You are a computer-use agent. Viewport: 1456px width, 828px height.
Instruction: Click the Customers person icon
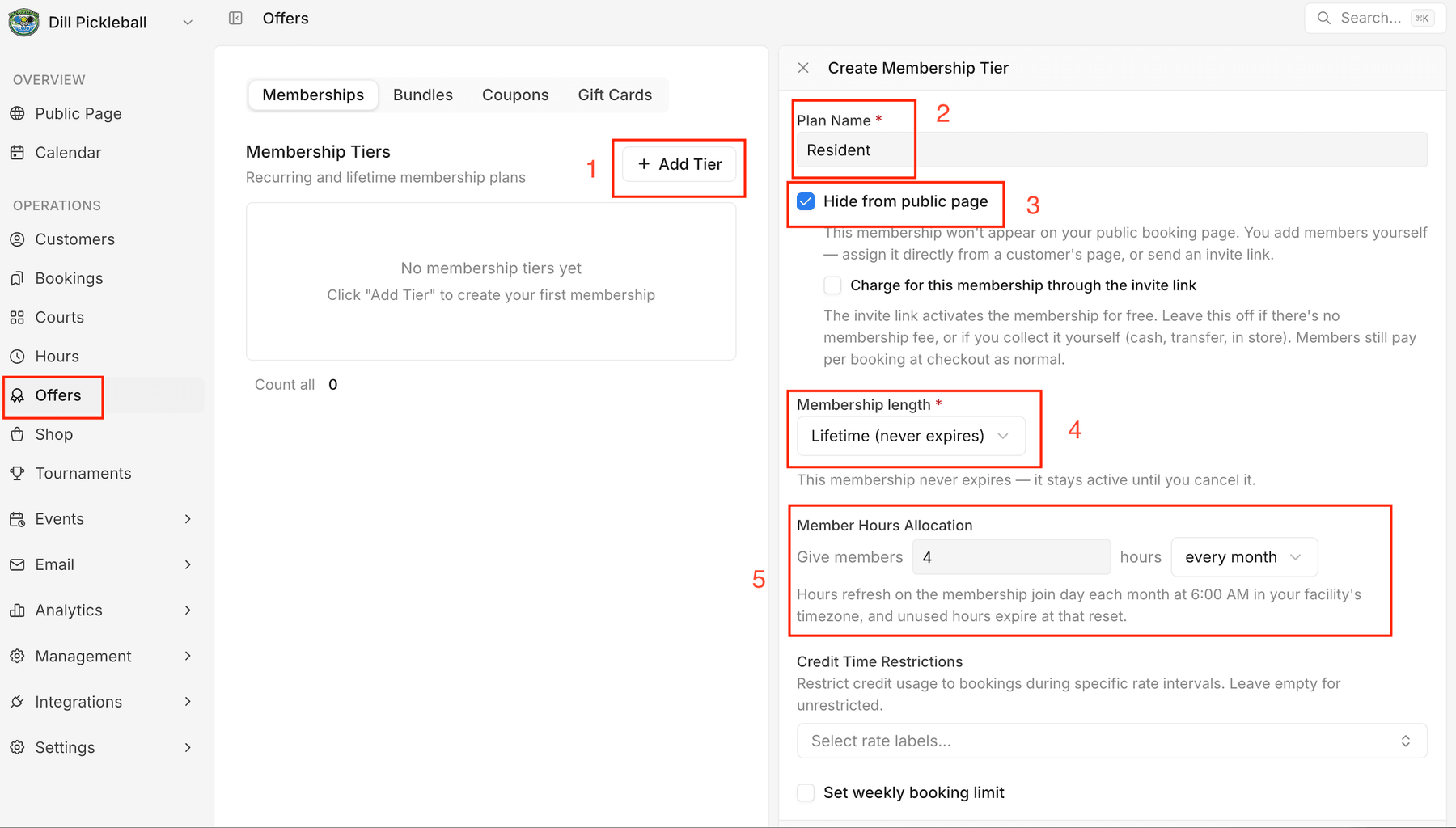pos(17,239)
